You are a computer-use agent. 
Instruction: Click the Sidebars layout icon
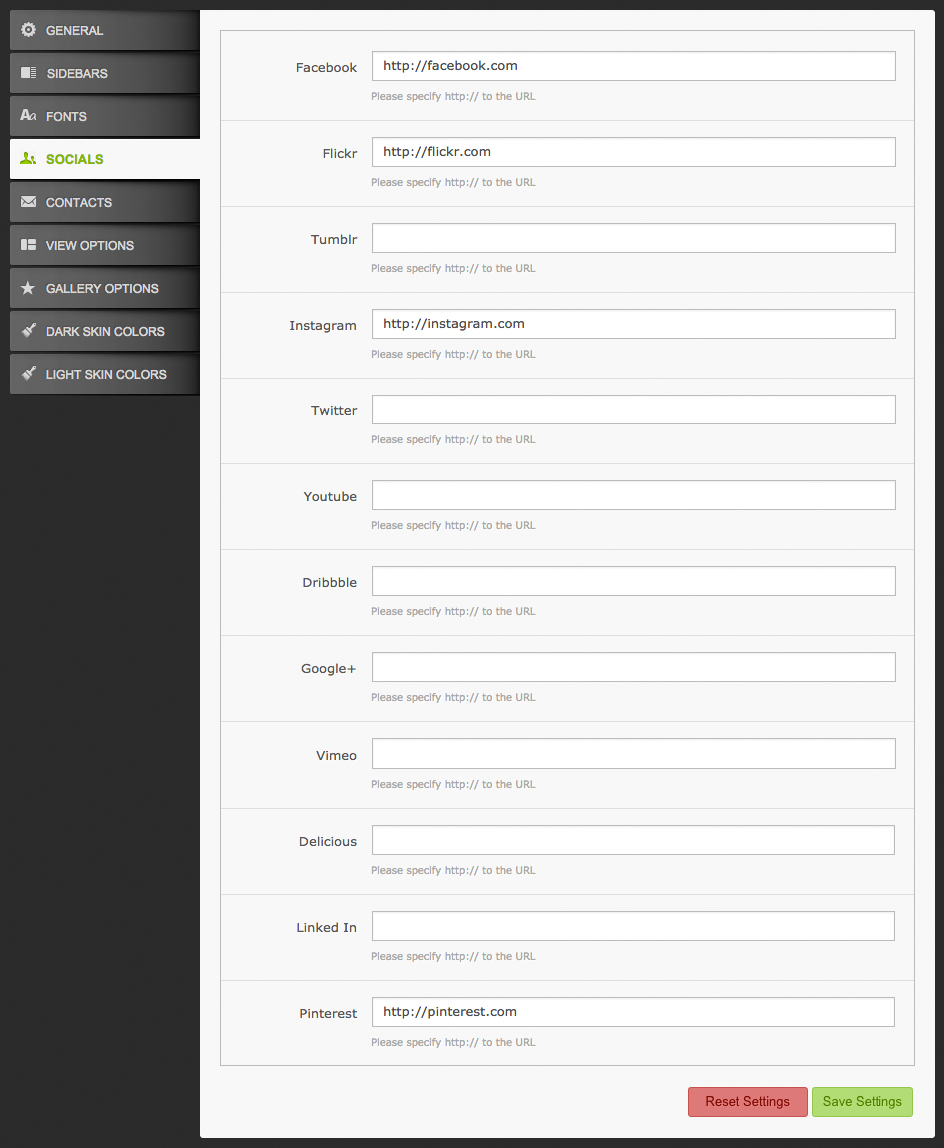click(29, 72)
